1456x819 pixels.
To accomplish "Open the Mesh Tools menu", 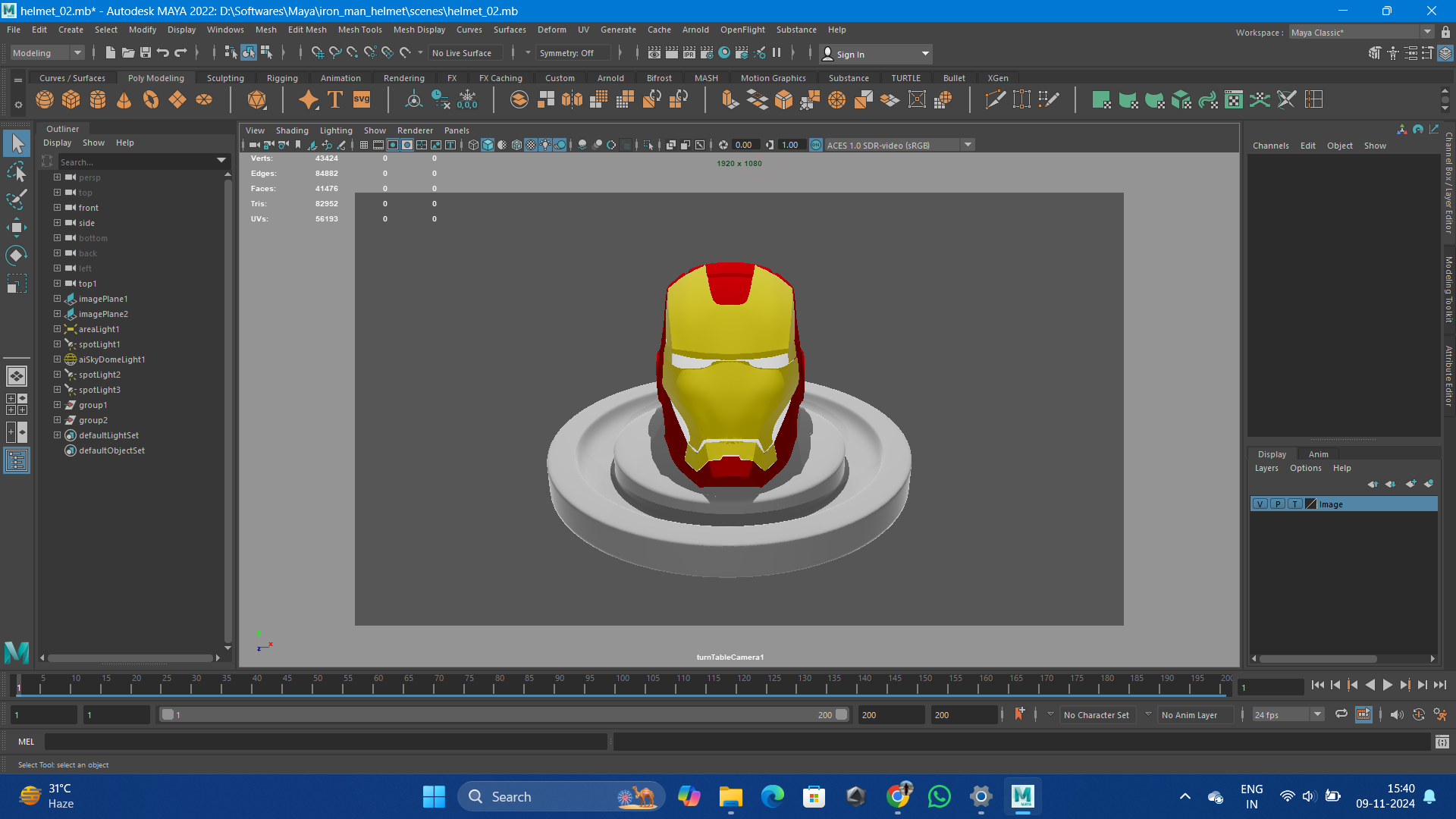I will click(x=359, y=30).
